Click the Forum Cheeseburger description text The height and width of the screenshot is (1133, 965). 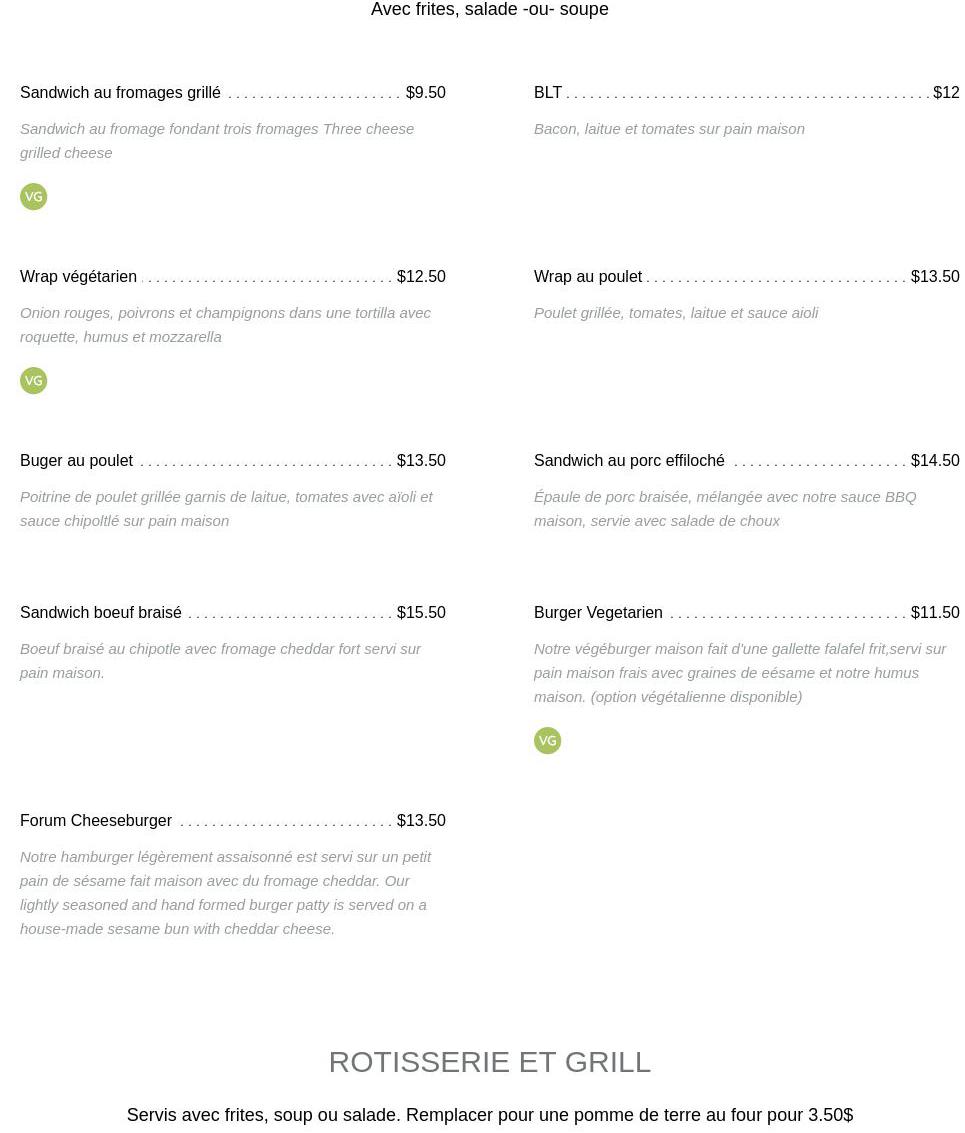tap(225, 892)
